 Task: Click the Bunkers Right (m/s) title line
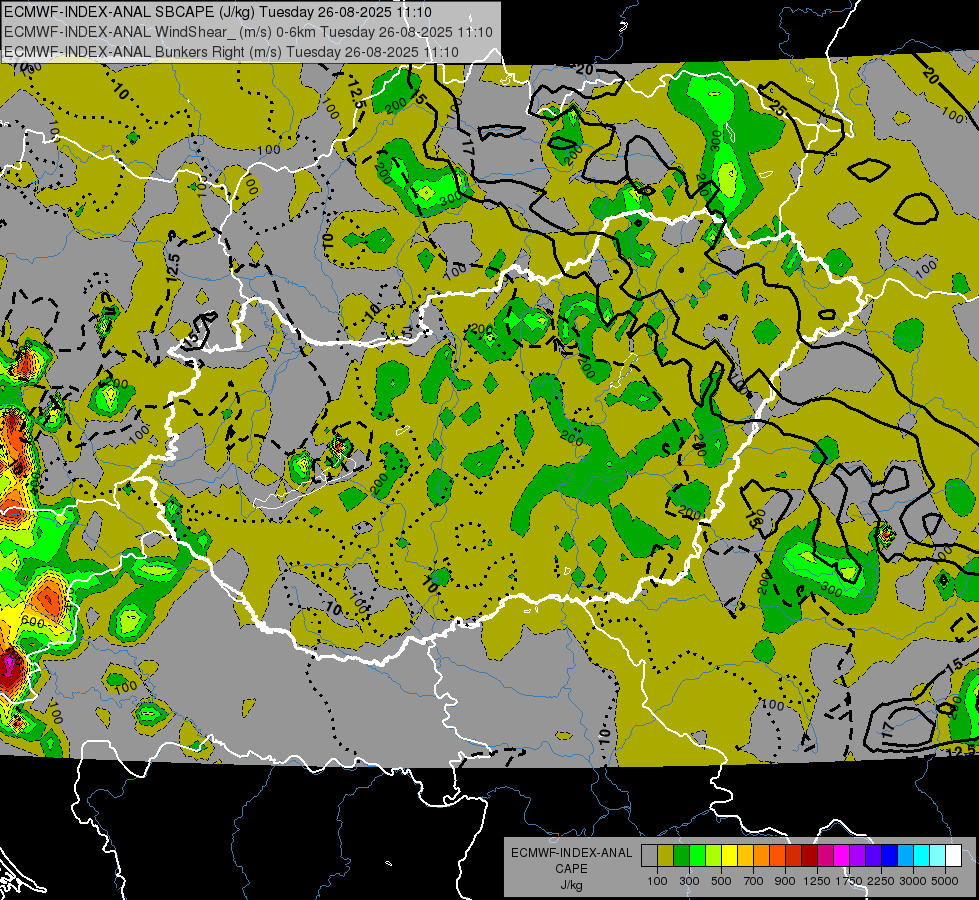[x=231, y=52]
